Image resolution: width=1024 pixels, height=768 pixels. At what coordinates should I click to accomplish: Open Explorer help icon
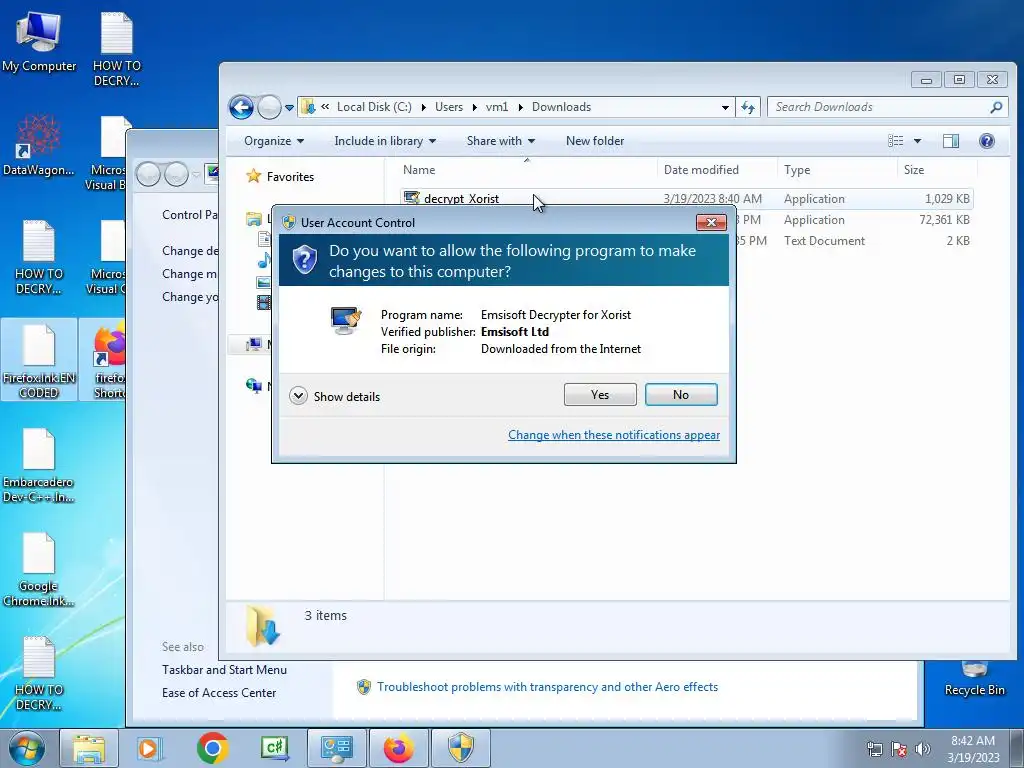pyautogui.click(x=987, y=141)
